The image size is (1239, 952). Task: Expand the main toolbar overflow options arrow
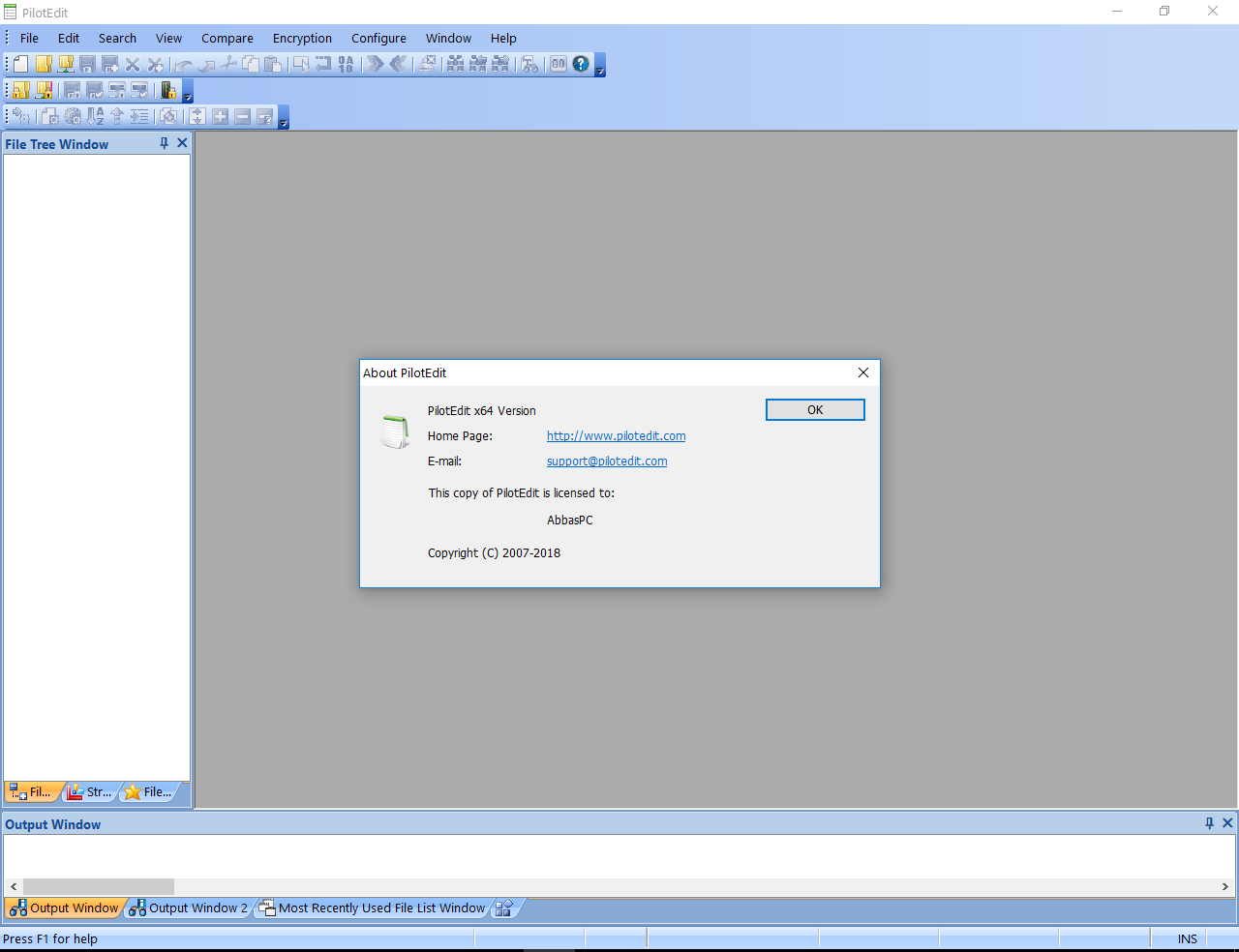(x=600, y=65)
